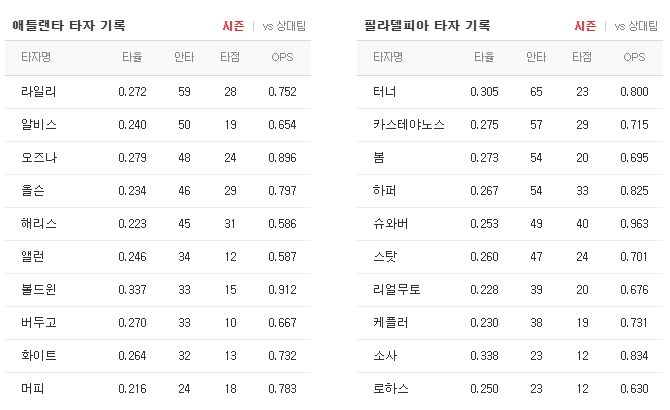Select batter 볼드윈
Viewport: 670px width, 410px height.
pos(39,290)
